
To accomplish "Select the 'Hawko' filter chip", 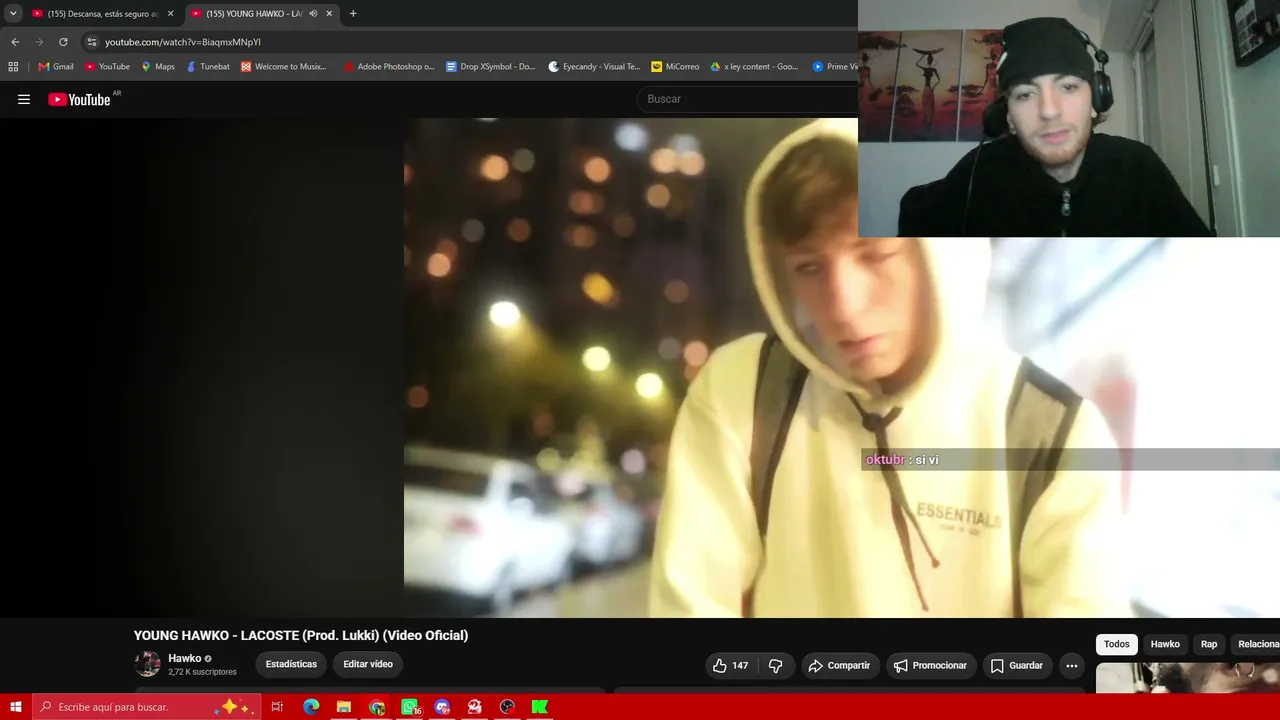I will click(x=1165, y=644).
